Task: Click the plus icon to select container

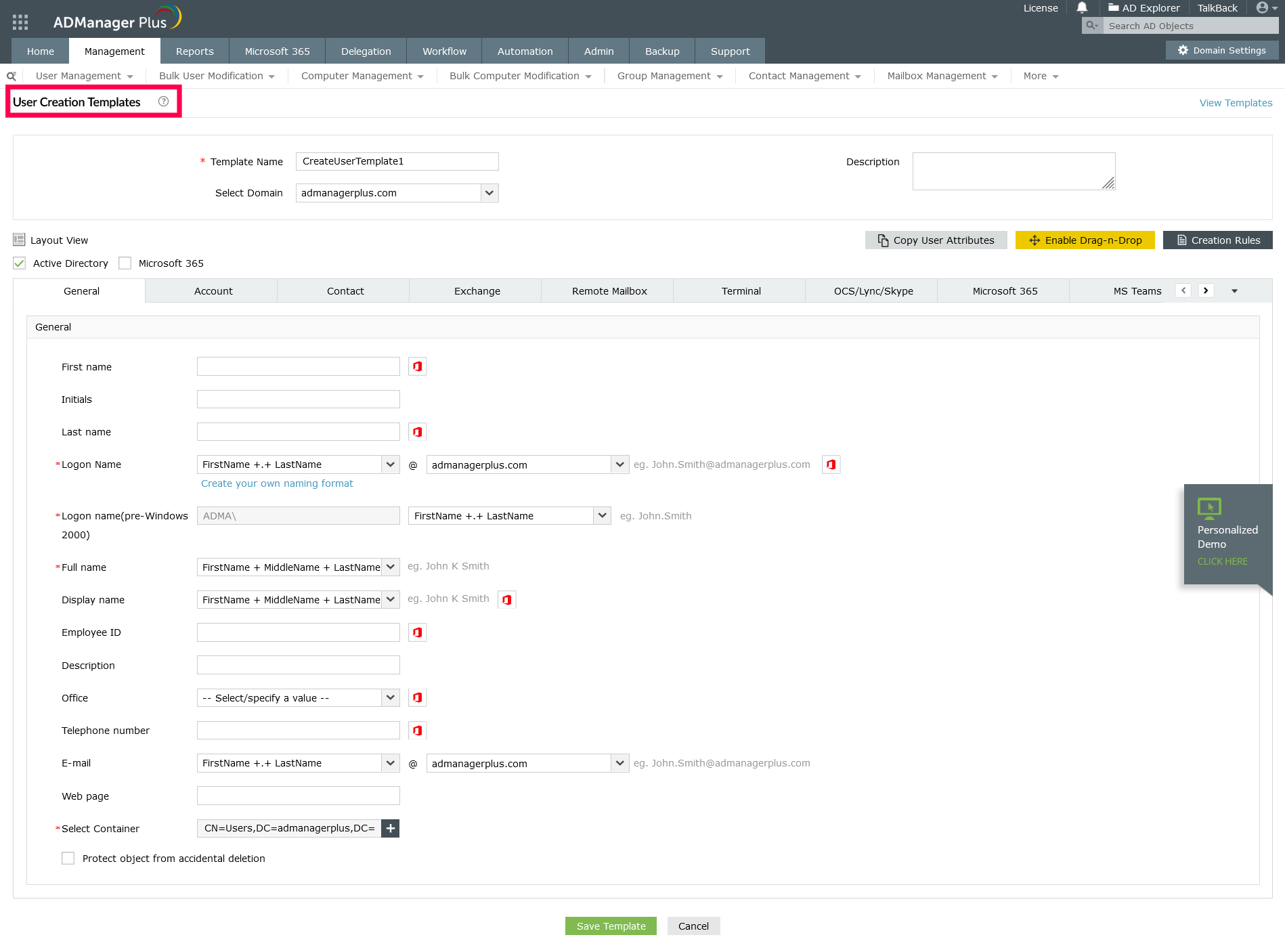Action: pyautogui.click(x=391, y=828)
